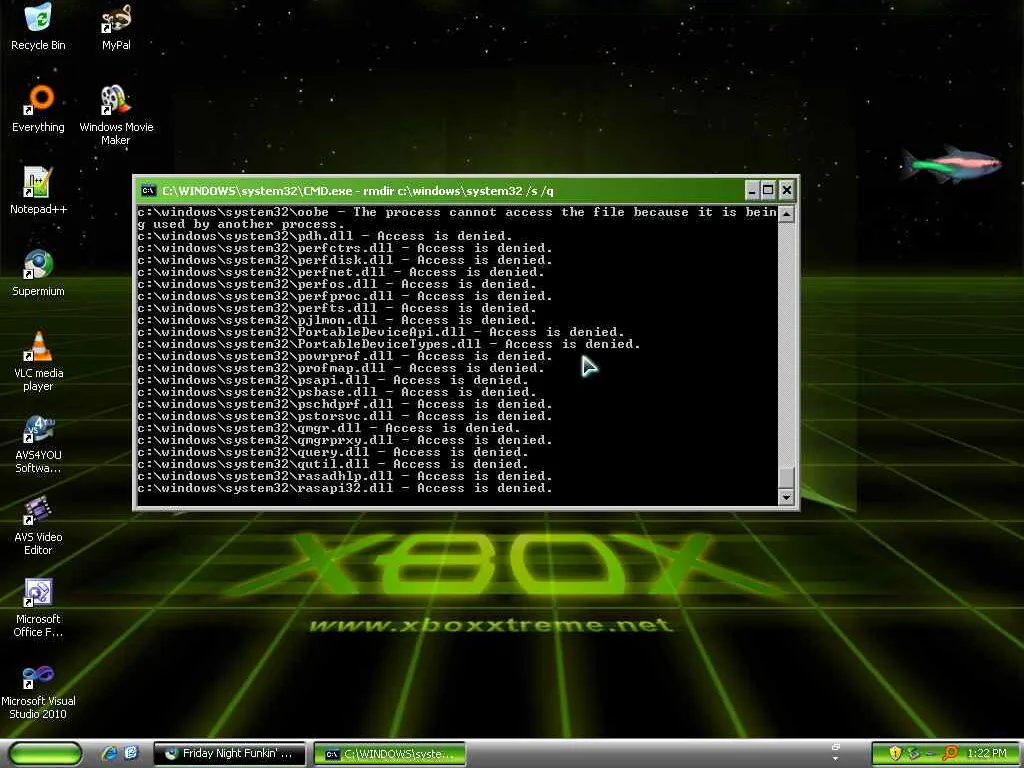Click the oobe process cannot access line

pyautogui.click(x=457, y=218)
